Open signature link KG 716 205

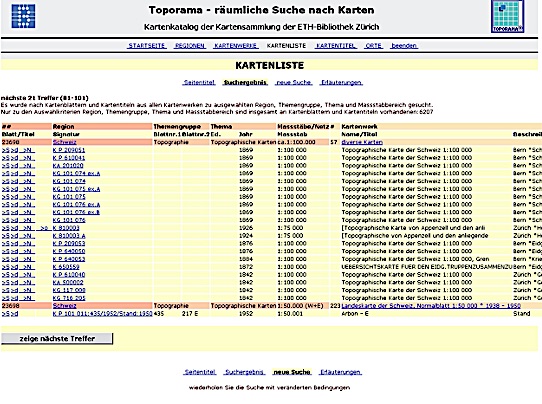69,298
